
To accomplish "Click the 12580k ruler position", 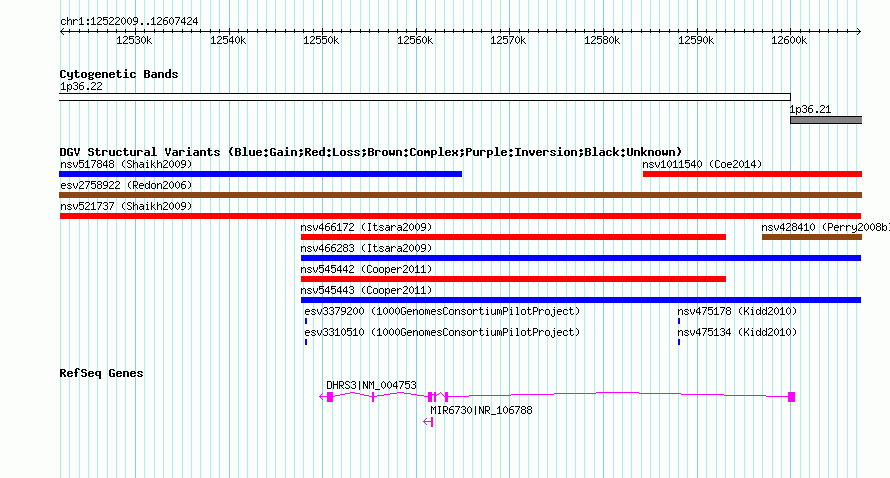I will [602, 40].
